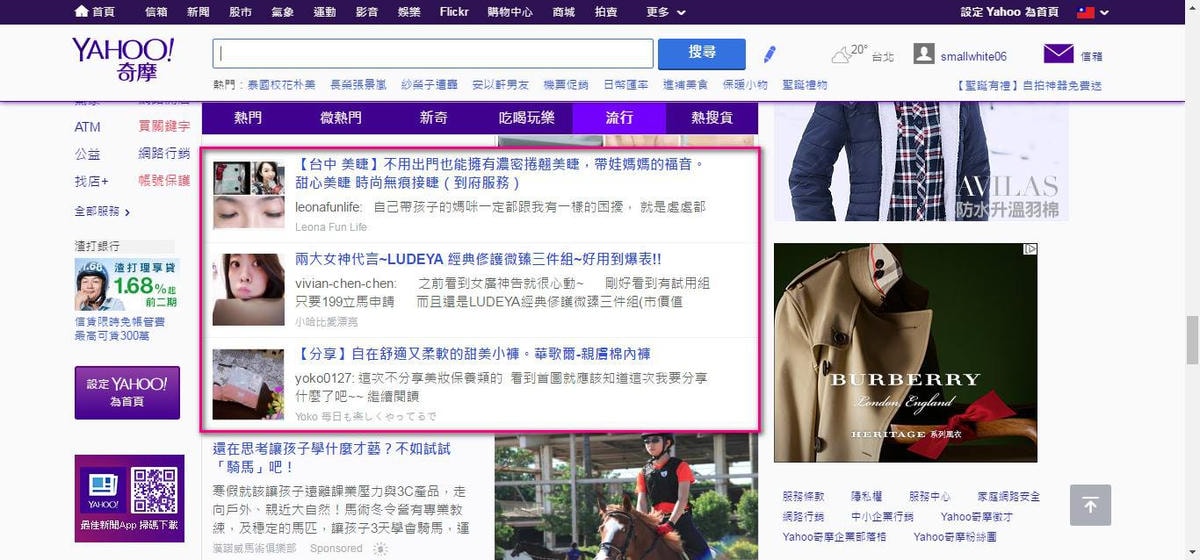Open the 流行 tab
Viewport: 1200px width, 560px height.
pos(619,118)
